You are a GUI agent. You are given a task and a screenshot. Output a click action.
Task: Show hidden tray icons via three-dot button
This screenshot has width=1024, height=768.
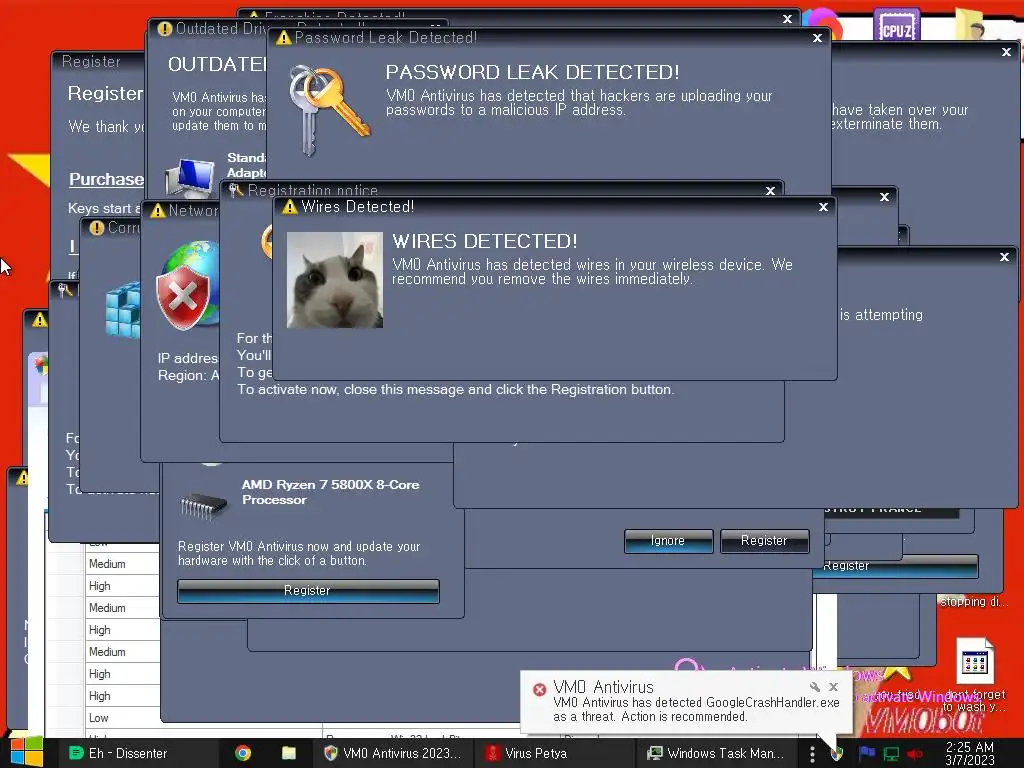812,754
